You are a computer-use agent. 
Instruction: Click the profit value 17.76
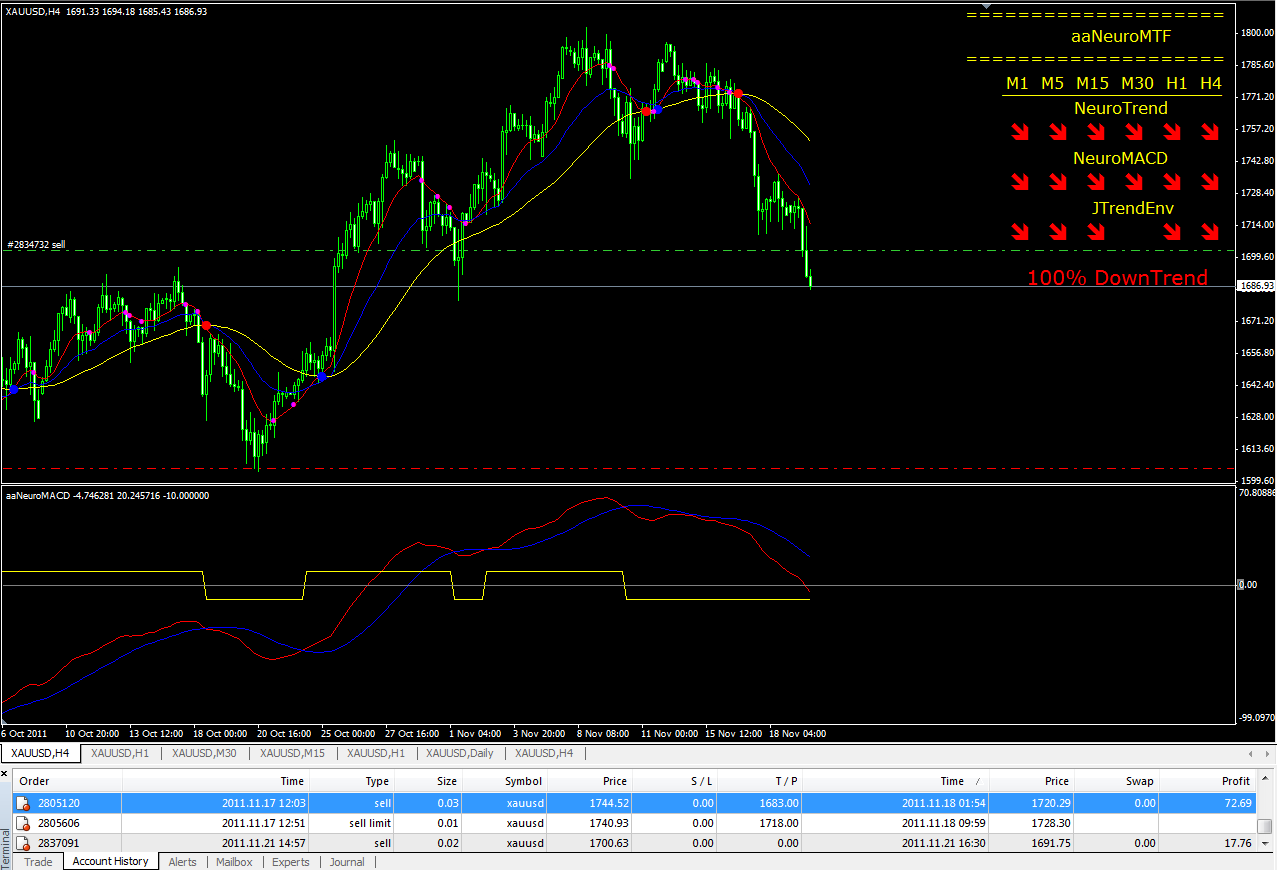pyautogui.click(x=1238, y=843)
